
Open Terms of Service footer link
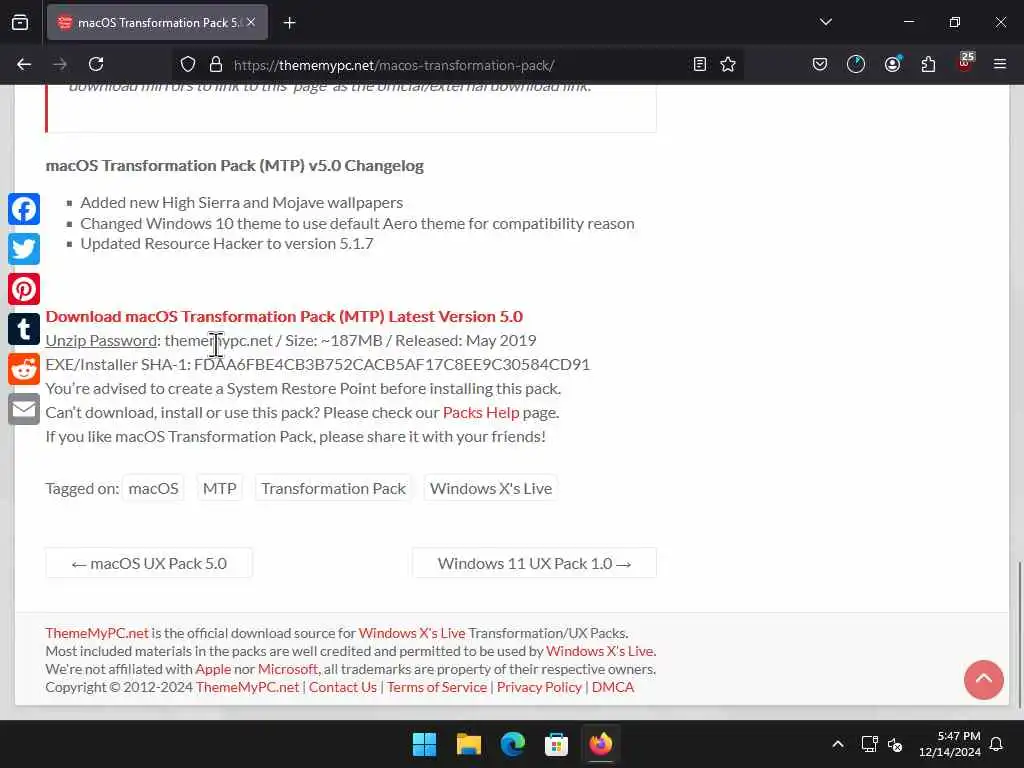pyautogui.click(x=437, y=687)
